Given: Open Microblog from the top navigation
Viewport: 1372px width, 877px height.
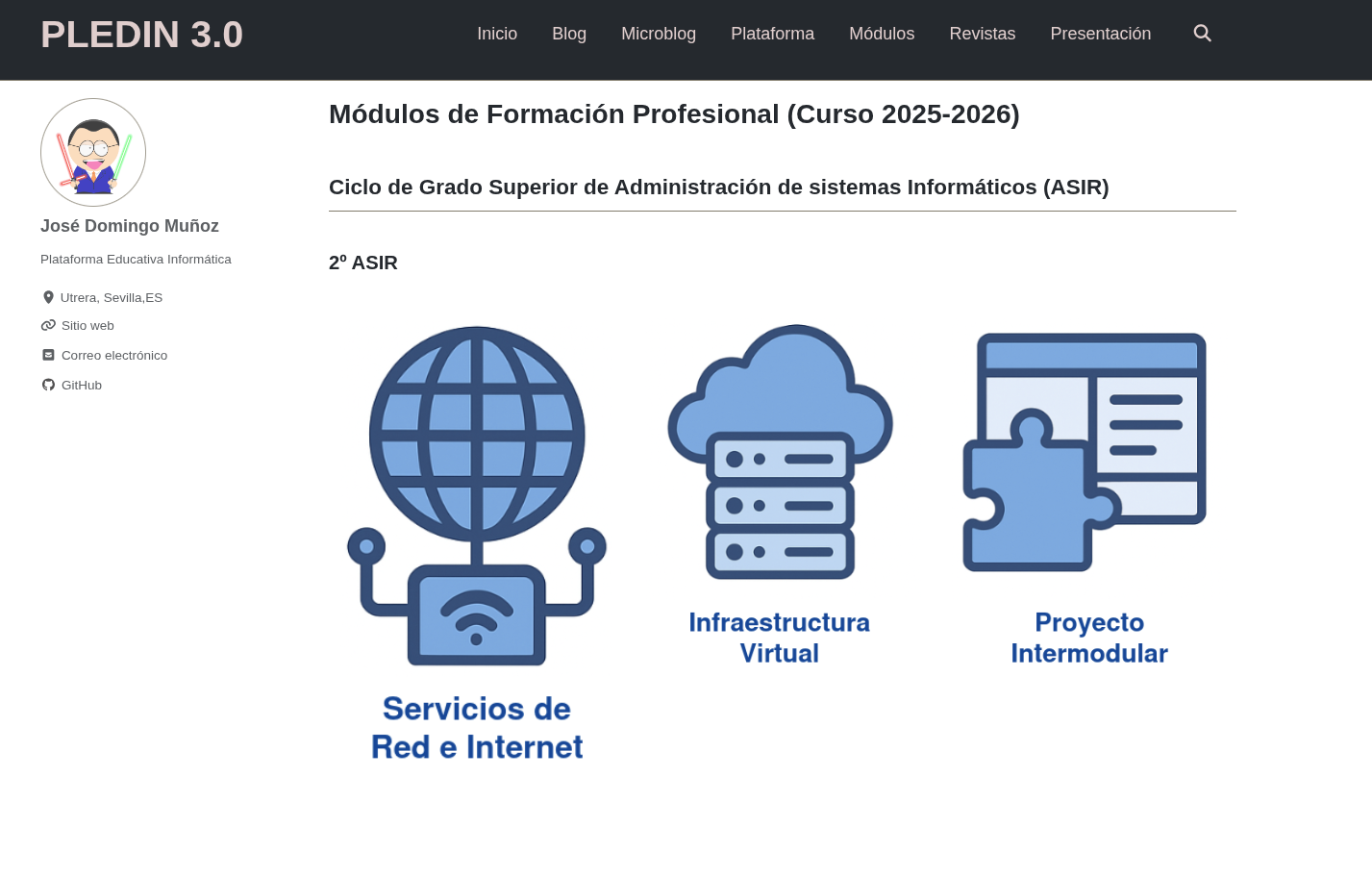Looking at the screenshot, I should [x=659, y=34].
